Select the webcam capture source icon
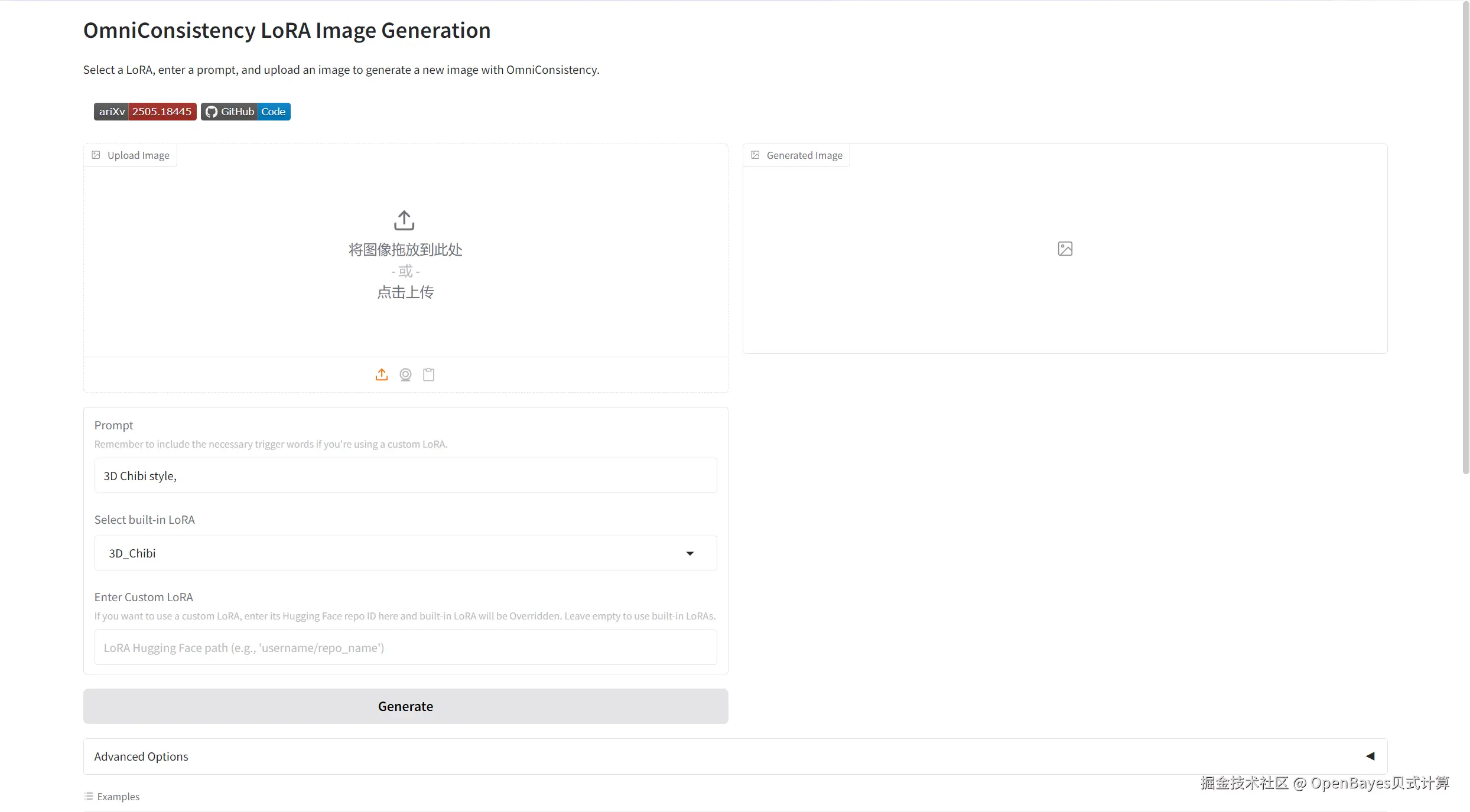1470x812 pixels. coord(405,374)
